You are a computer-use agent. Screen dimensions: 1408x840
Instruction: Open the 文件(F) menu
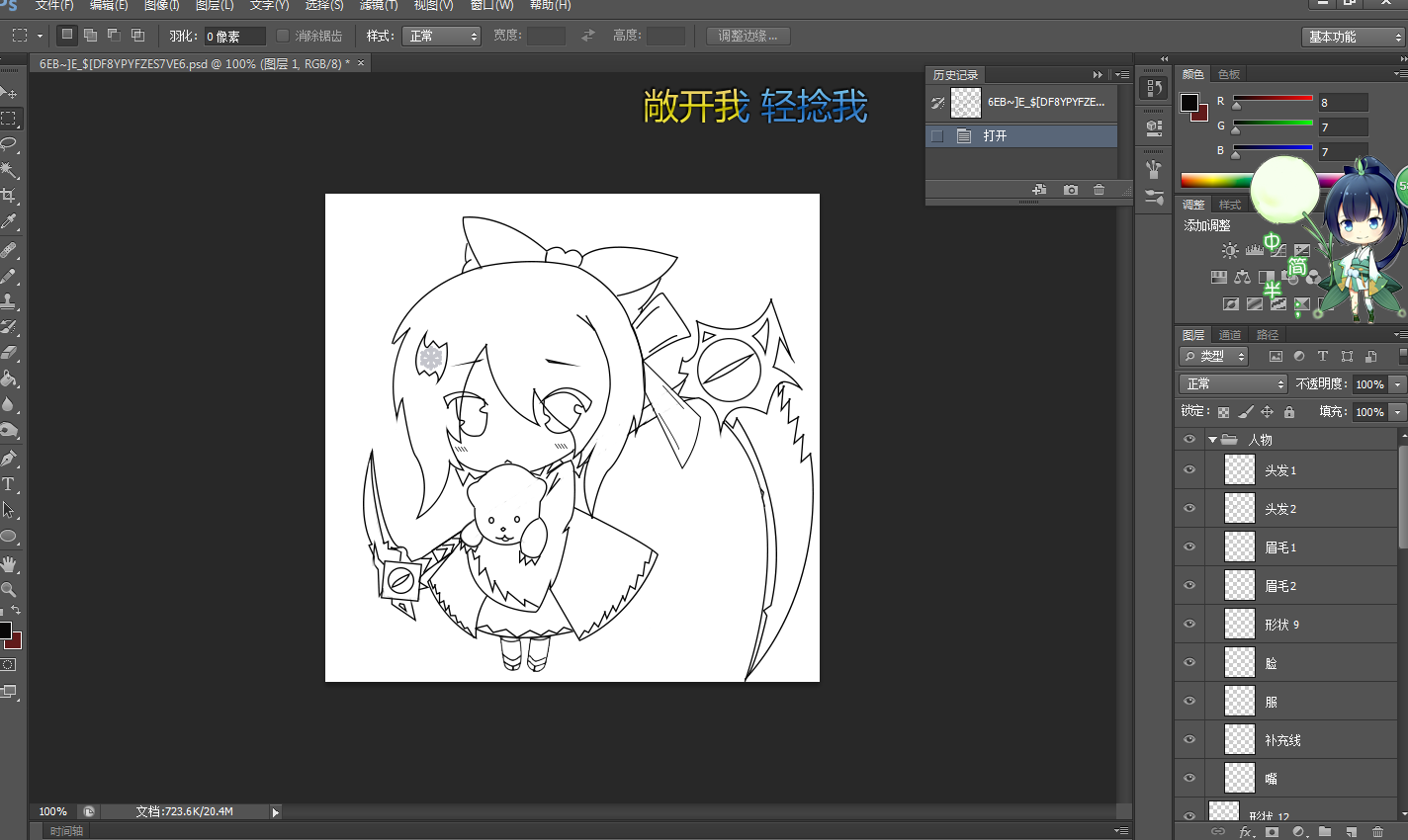tap(54, 5)
